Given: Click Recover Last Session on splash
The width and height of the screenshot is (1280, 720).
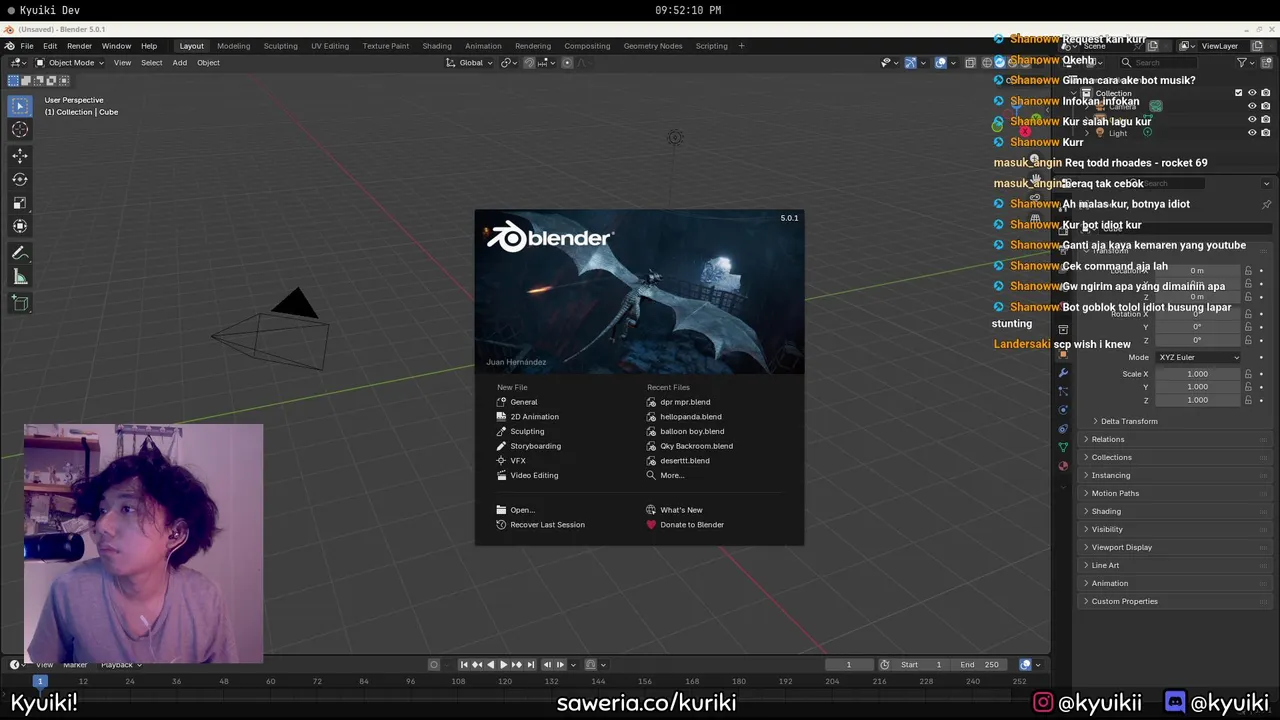Looking at the screenshot, I should pos(547,525).
